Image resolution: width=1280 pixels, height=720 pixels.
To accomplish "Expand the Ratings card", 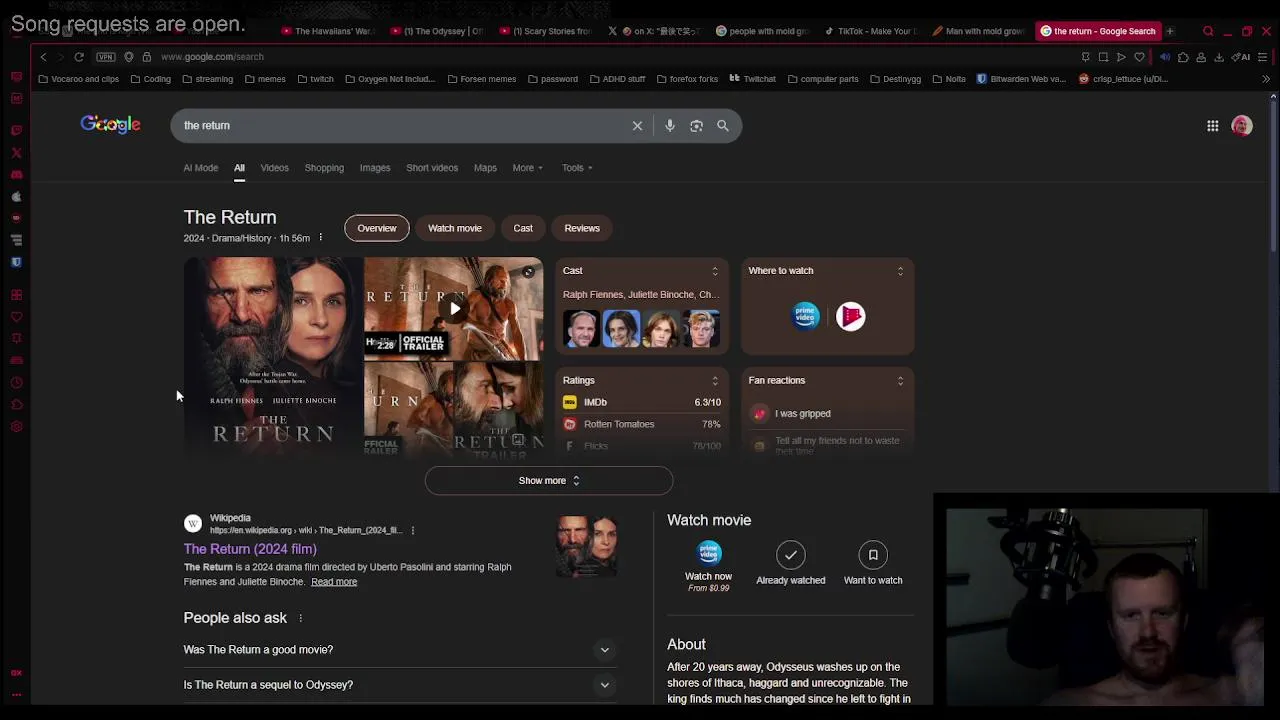I will click(715, 381).
